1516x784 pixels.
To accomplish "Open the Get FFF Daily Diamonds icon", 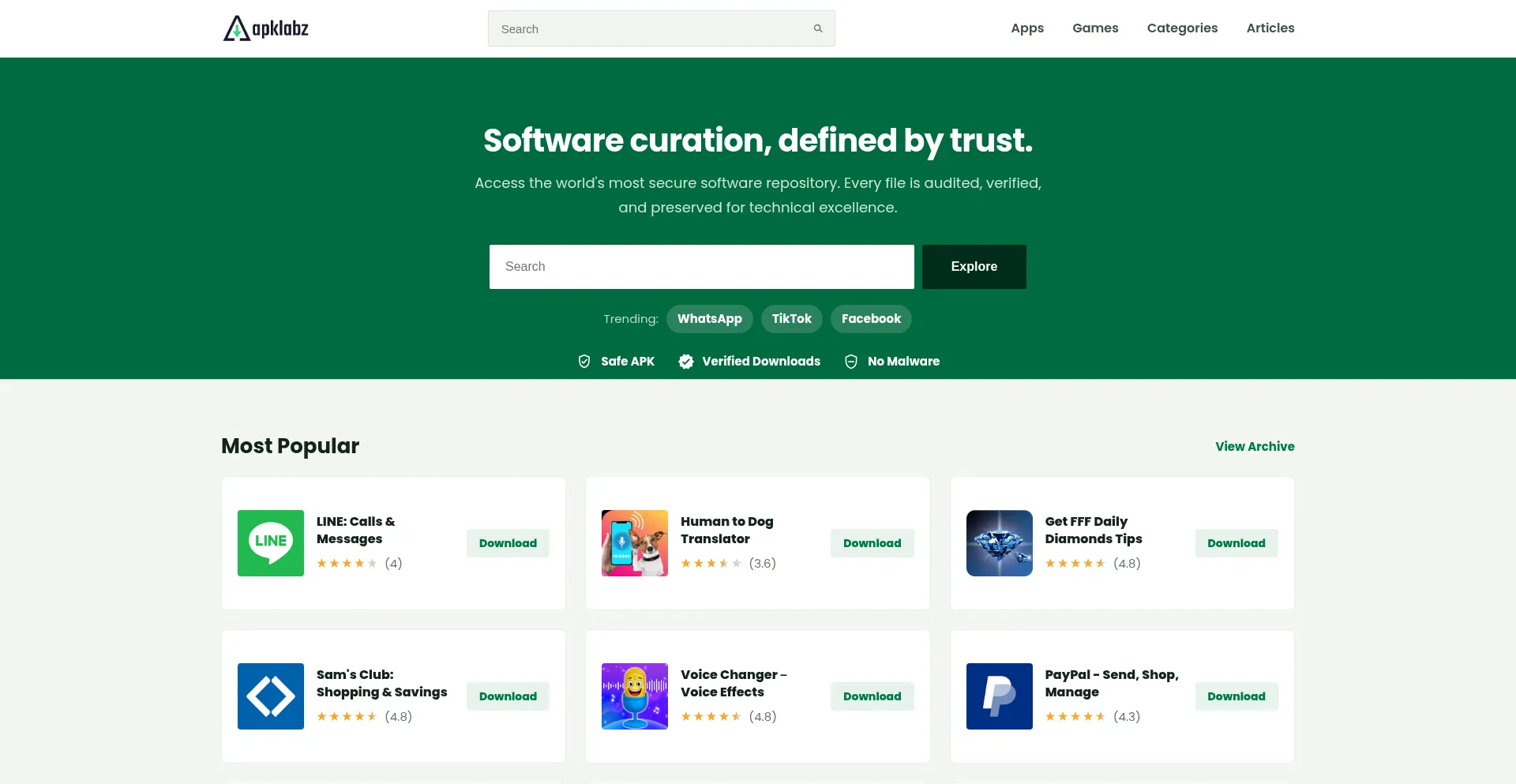I will 1000,543.
